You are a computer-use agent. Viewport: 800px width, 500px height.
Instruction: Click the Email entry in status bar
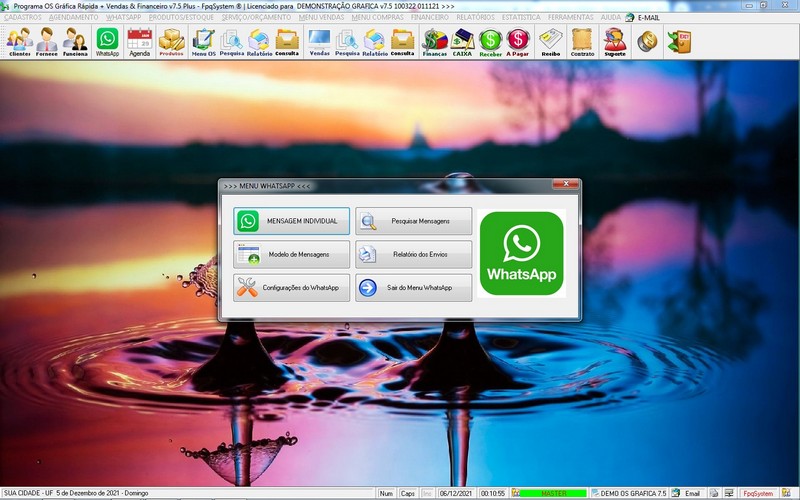click(692, 493)
